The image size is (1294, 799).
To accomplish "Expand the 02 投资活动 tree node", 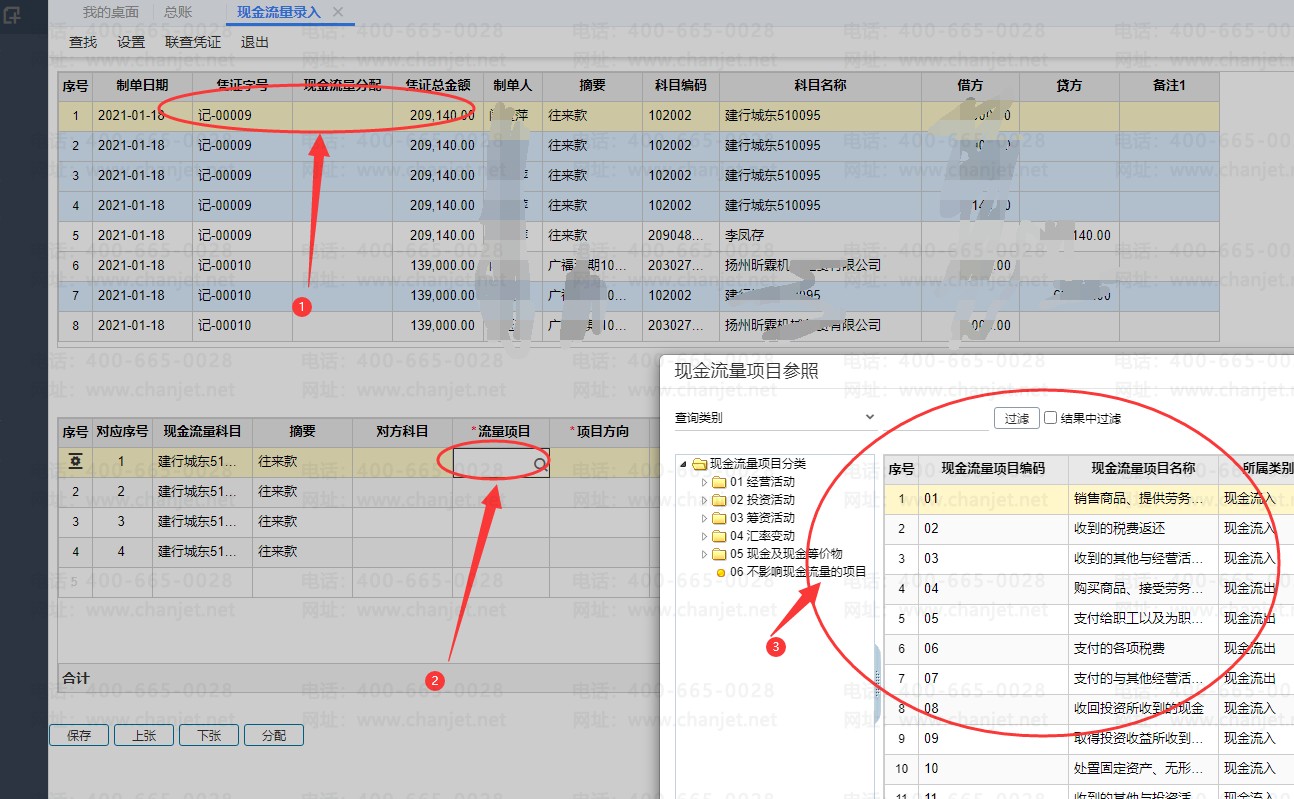I will point(704,500).
